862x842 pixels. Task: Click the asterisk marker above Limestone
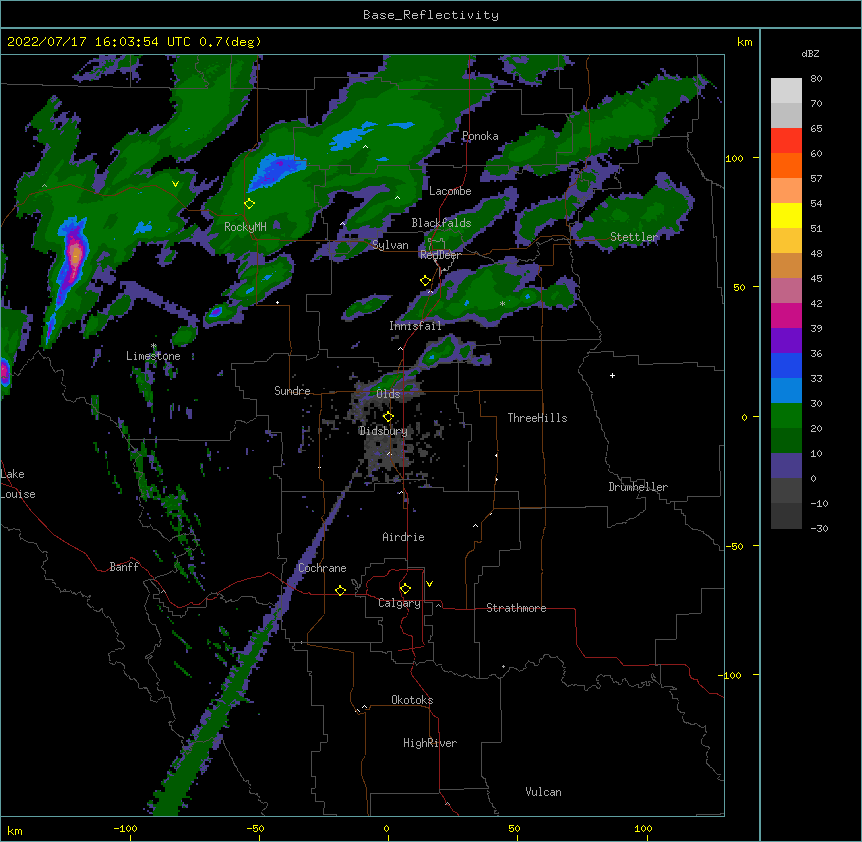tap(153, 346)
